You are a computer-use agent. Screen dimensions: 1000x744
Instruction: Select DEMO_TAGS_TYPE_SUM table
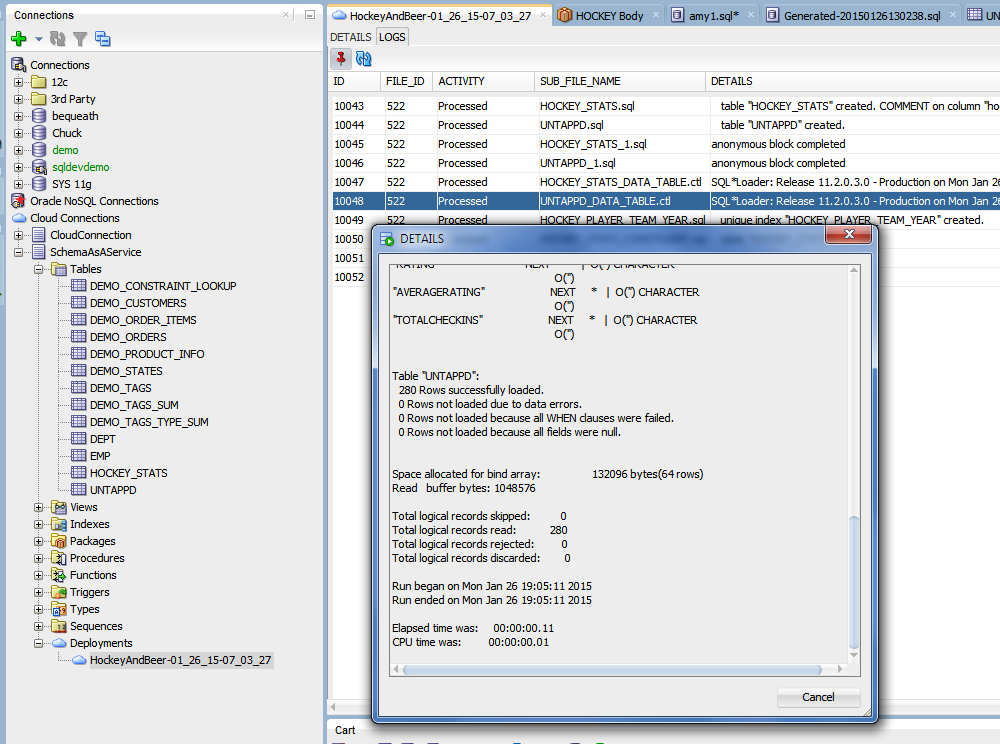[149, 422]
